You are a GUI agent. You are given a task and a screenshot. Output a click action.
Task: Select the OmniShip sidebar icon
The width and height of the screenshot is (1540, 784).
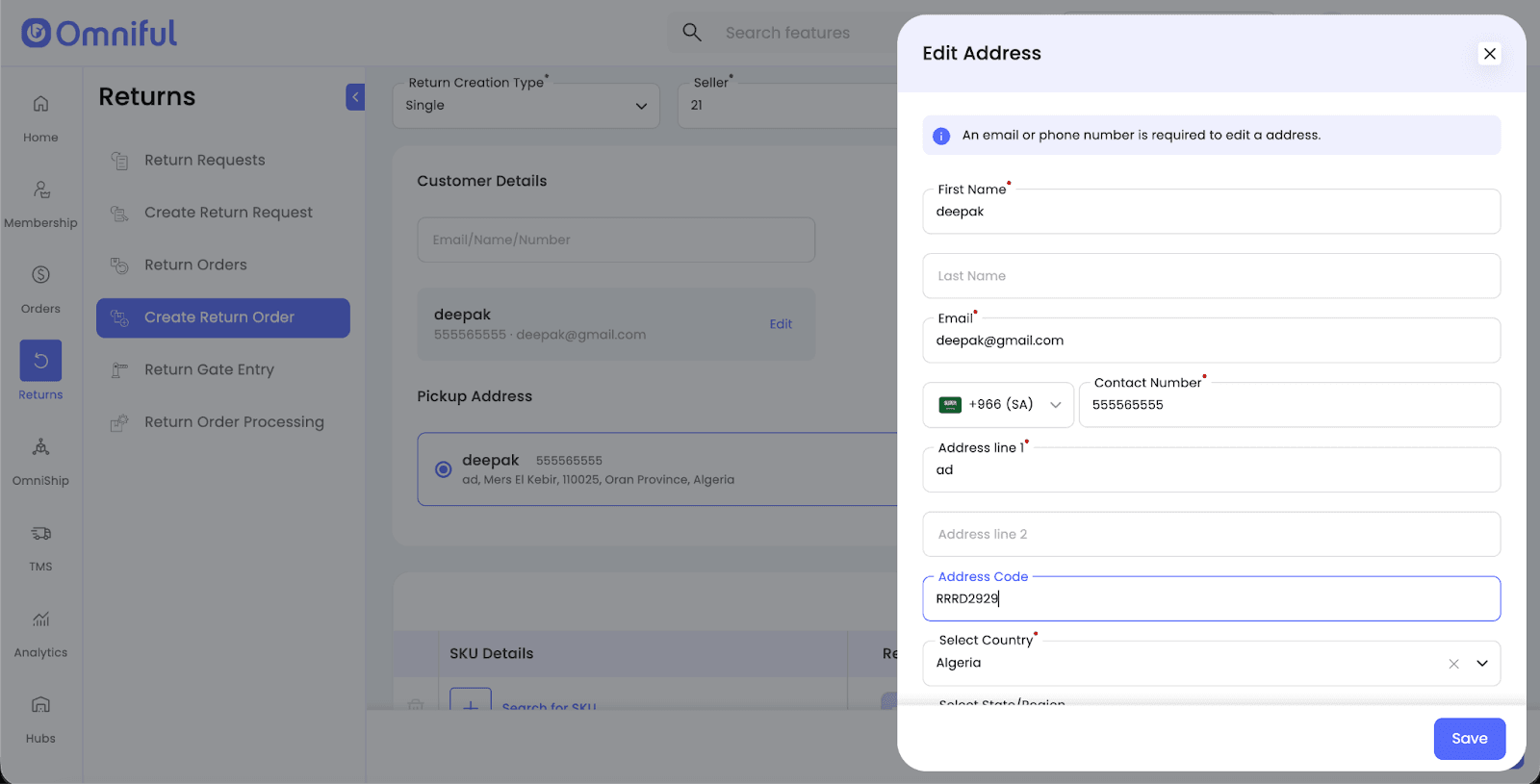click(x=40, y=447)
